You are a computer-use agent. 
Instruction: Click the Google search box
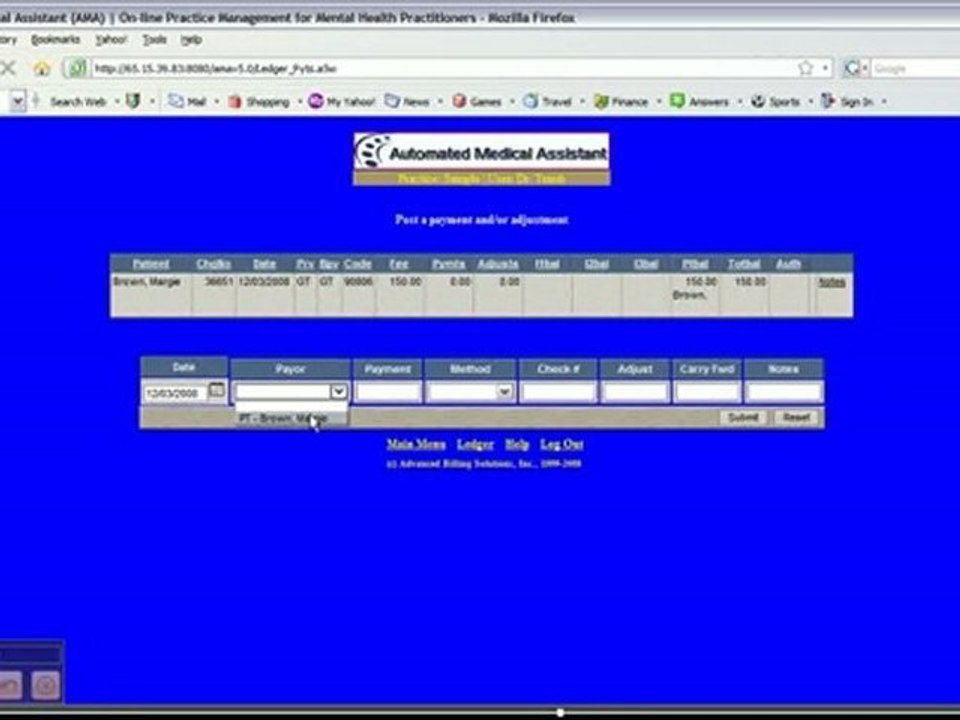click(x=915, y=68)
